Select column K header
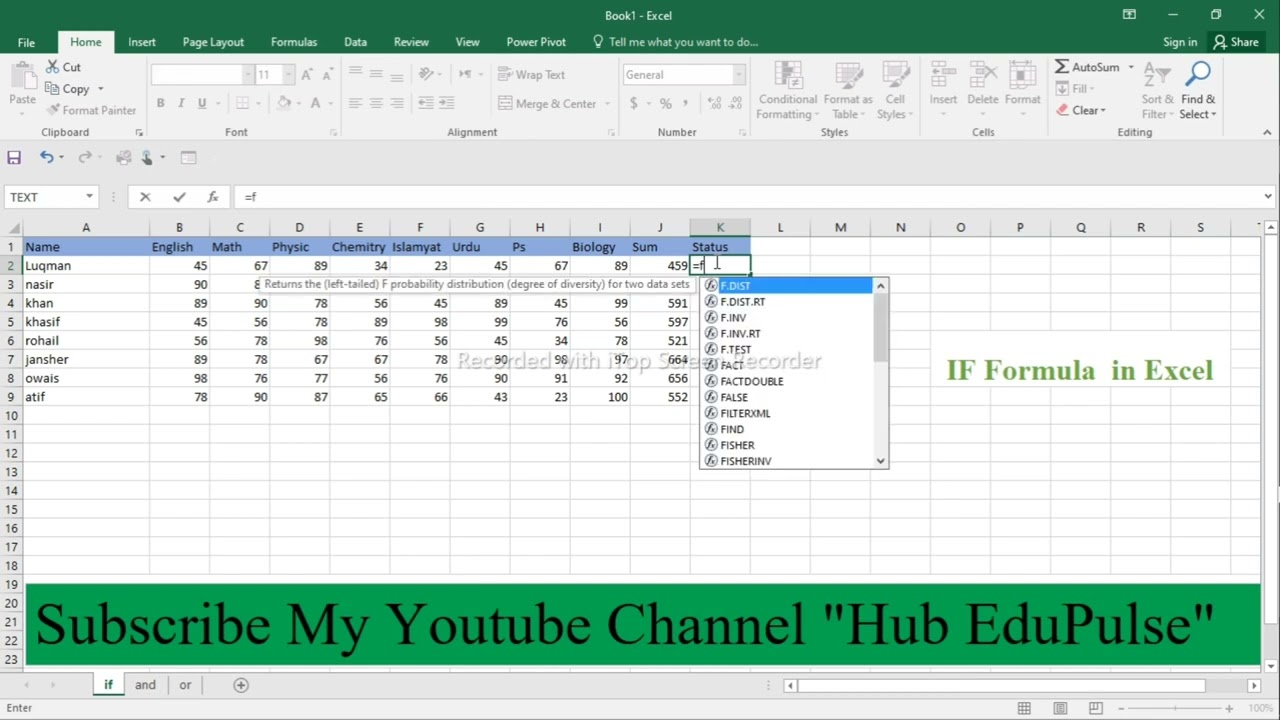The width and height of the screenshot is (1280, 720). (720, 228)
